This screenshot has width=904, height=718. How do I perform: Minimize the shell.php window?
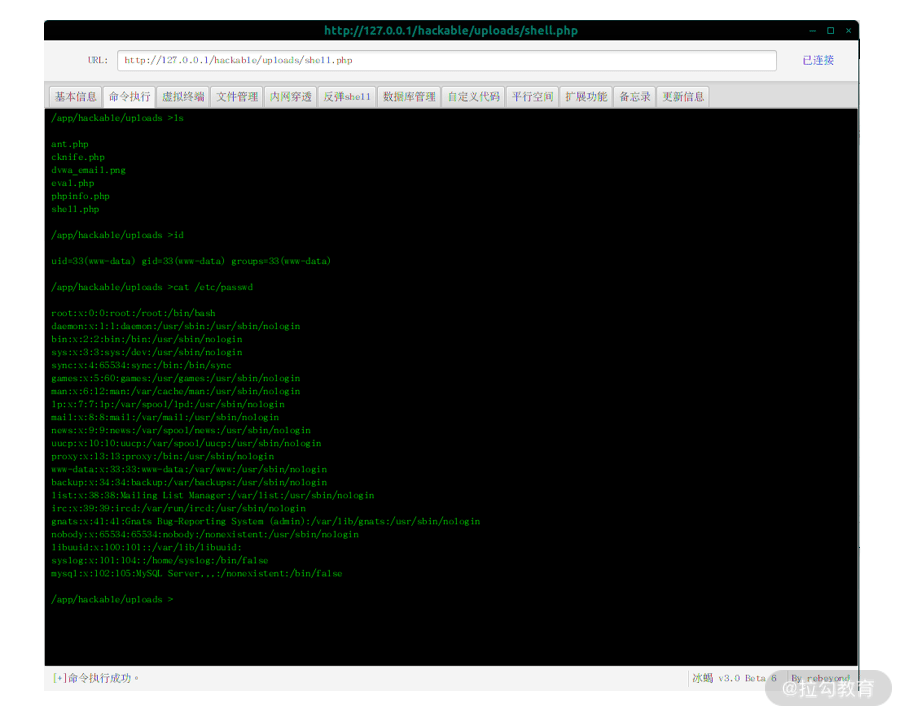pos(812,31)
